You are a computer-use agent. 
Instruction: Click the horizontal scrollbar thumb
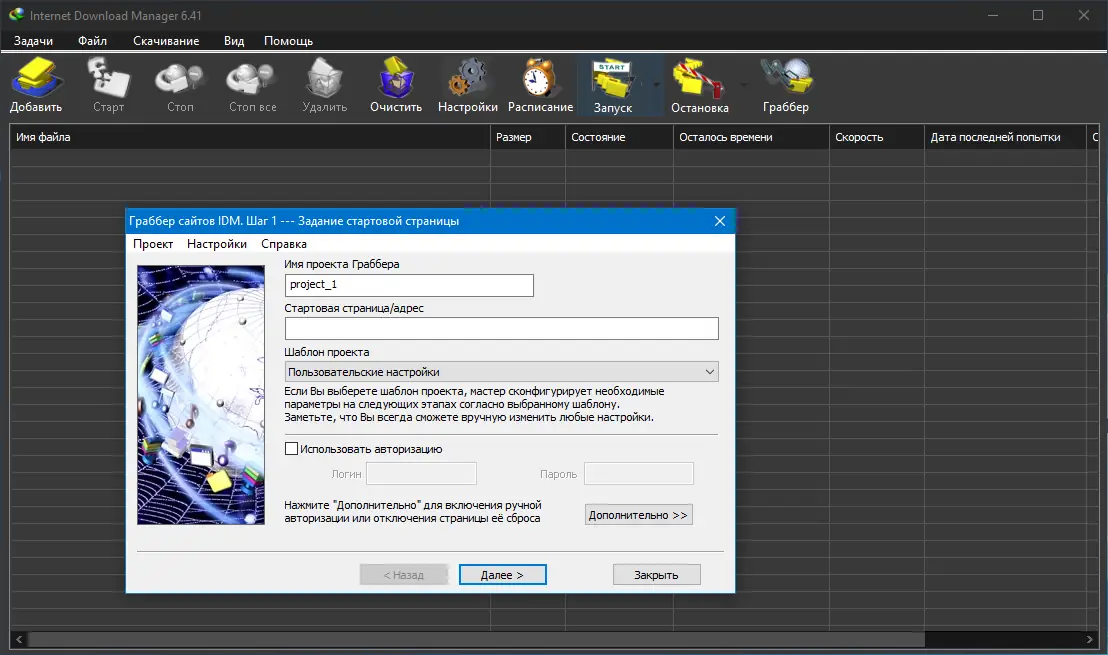(476, 639)
